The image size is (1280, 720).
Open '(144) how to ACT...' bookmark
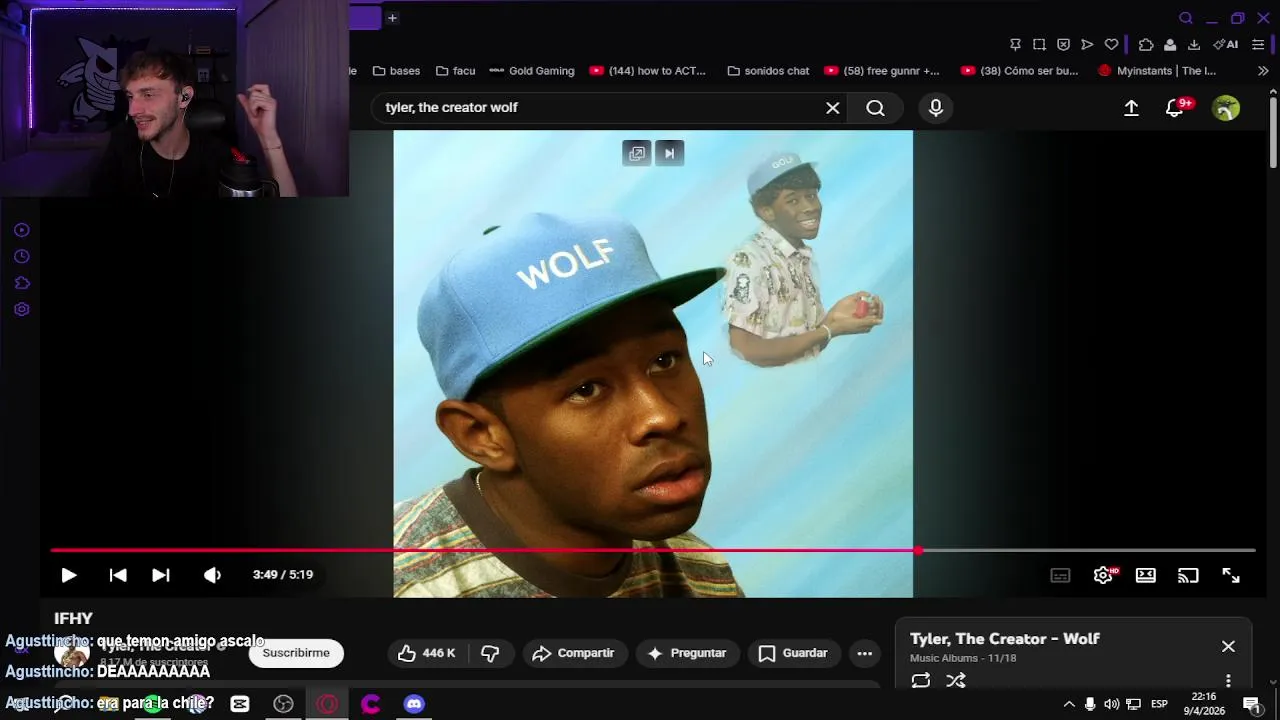pyautogui.click(x=648, y=71)
